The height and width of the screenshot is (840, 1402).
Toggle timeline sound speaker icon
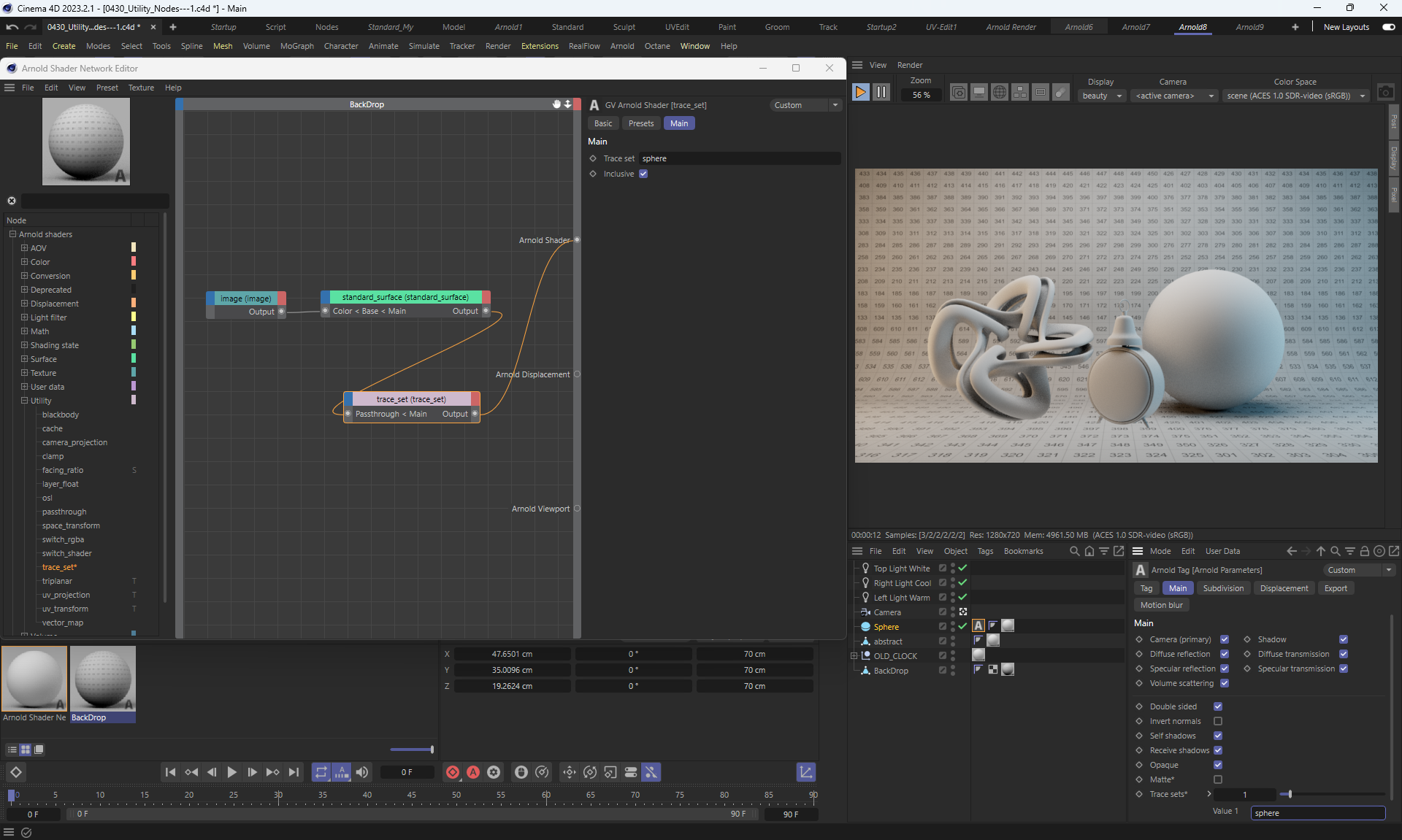(362, 772)
